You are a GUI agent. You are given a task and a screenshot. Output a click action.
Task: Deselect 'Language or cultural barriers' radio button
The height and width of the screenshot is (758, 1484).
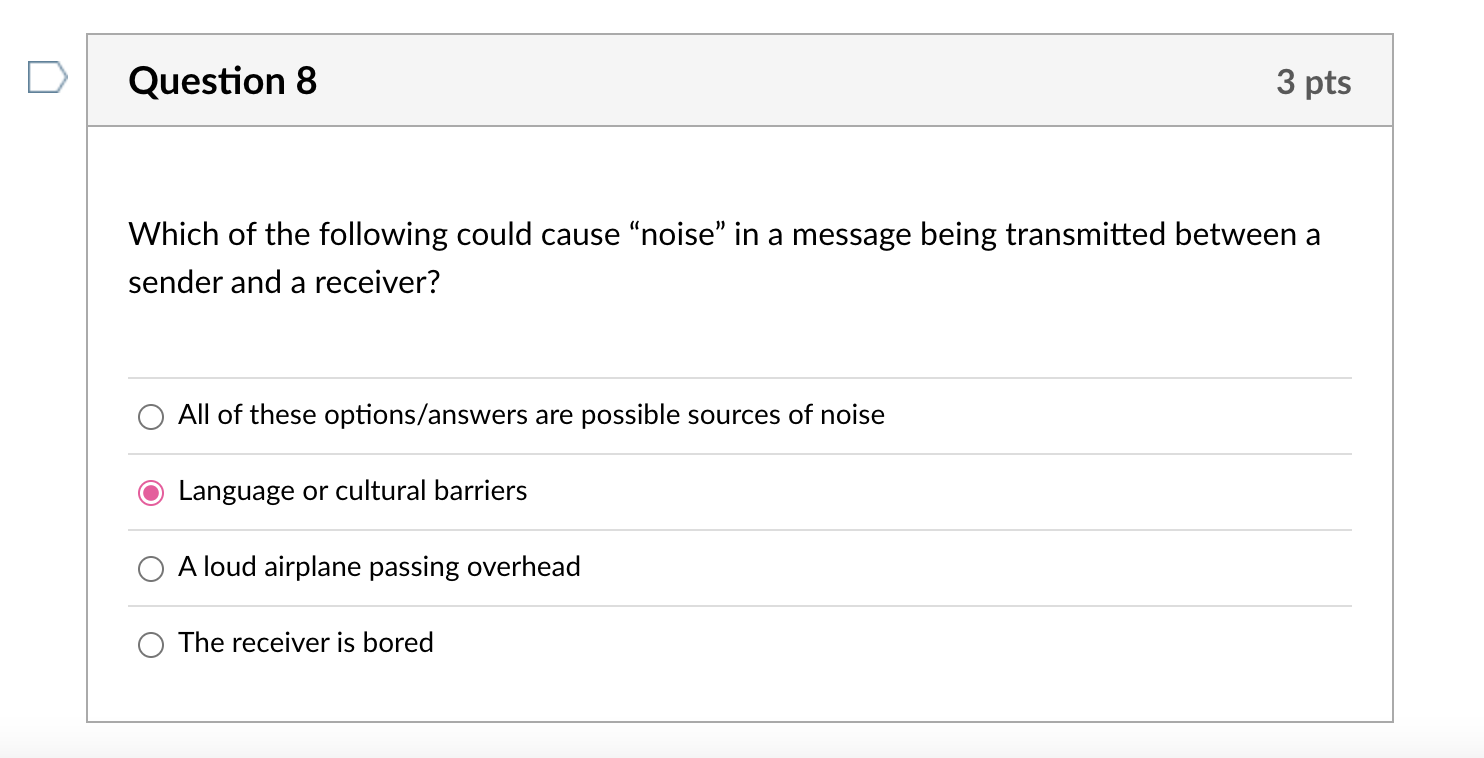[x=150, y=492]
